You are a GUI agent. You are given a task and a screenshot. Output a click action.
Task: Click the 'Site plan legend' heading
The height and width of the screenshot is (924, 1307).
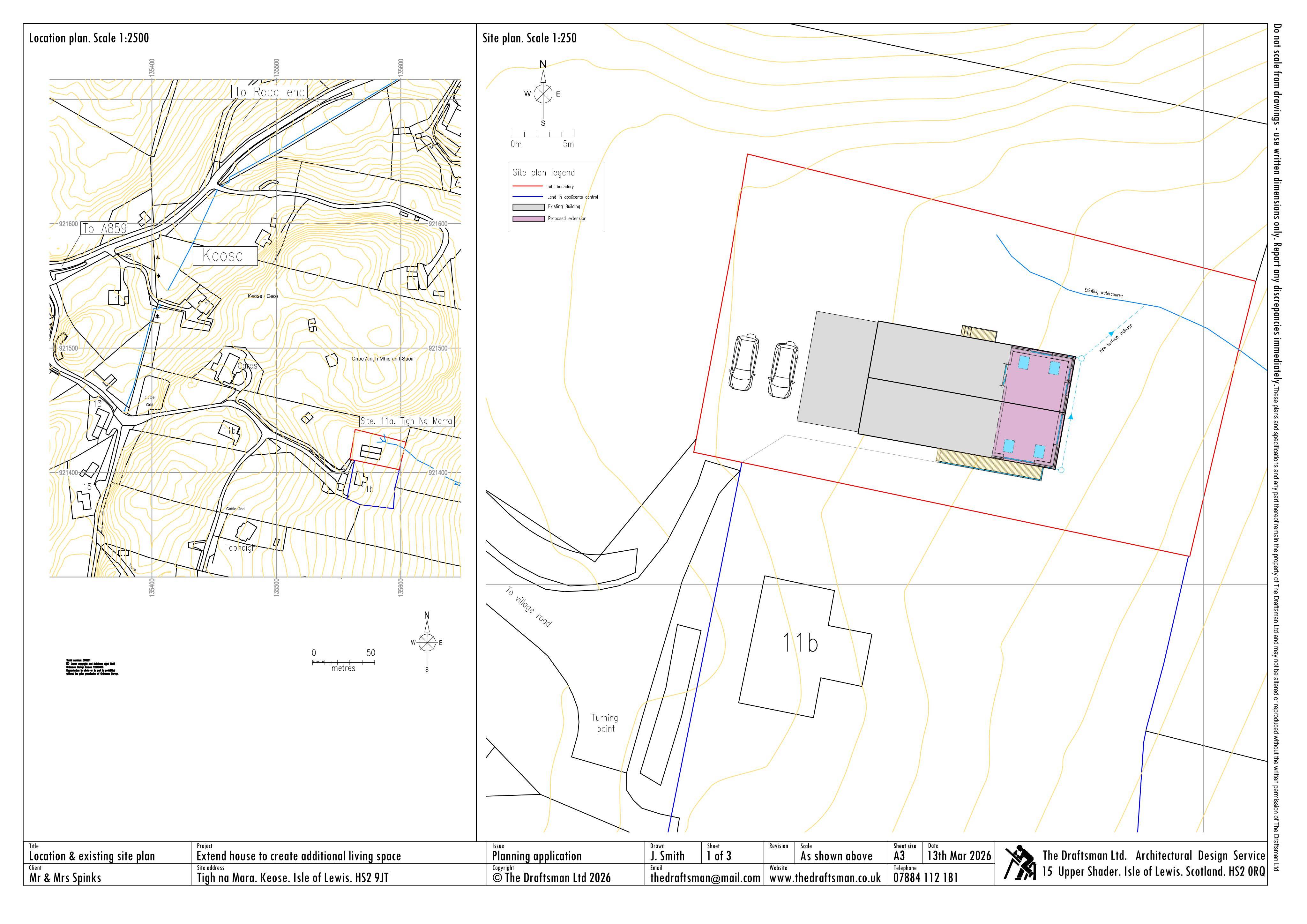(x=544, y=173)
